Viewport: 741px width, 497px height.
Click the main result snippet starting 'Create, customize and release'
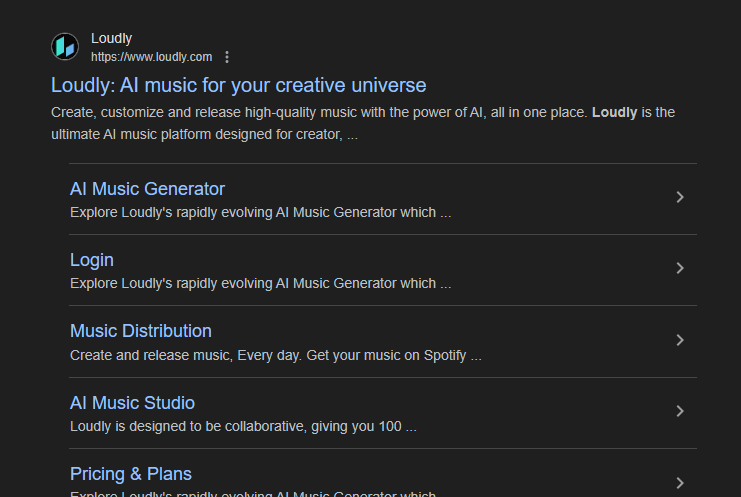[363, 123]
